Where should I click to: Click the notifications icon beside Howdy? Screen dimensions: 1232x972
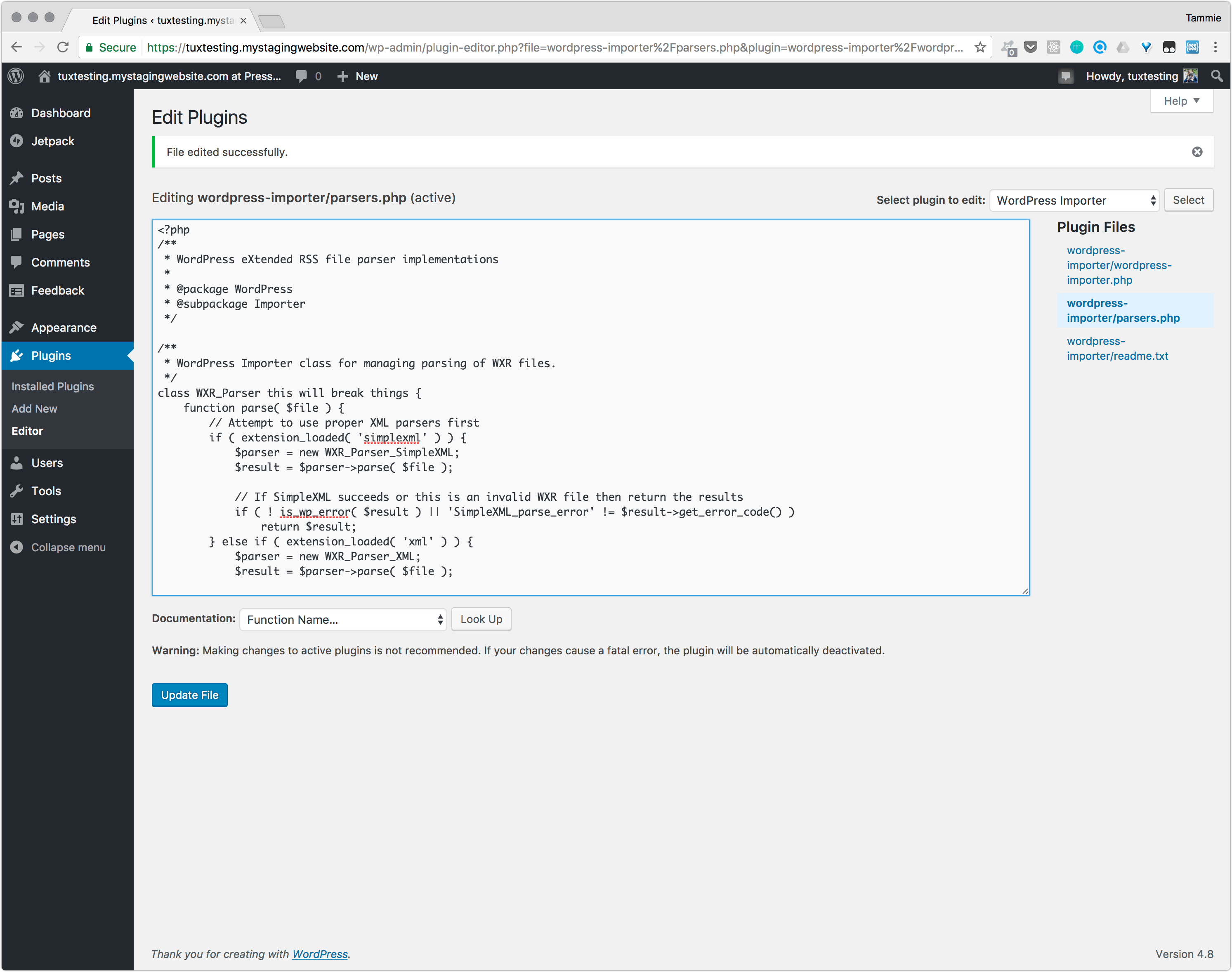click(x=1066, y=76)
